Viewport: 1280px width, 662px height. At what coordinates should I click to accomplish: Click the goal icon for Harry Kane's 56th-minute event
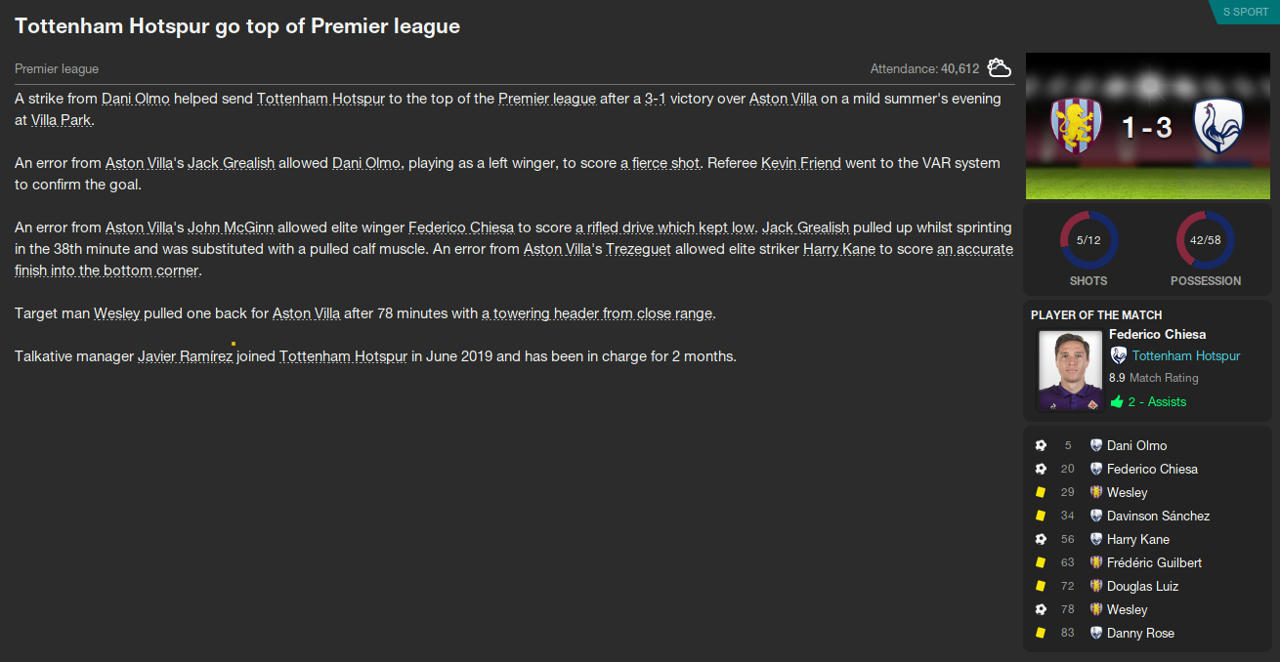[x=1041, y=540]
